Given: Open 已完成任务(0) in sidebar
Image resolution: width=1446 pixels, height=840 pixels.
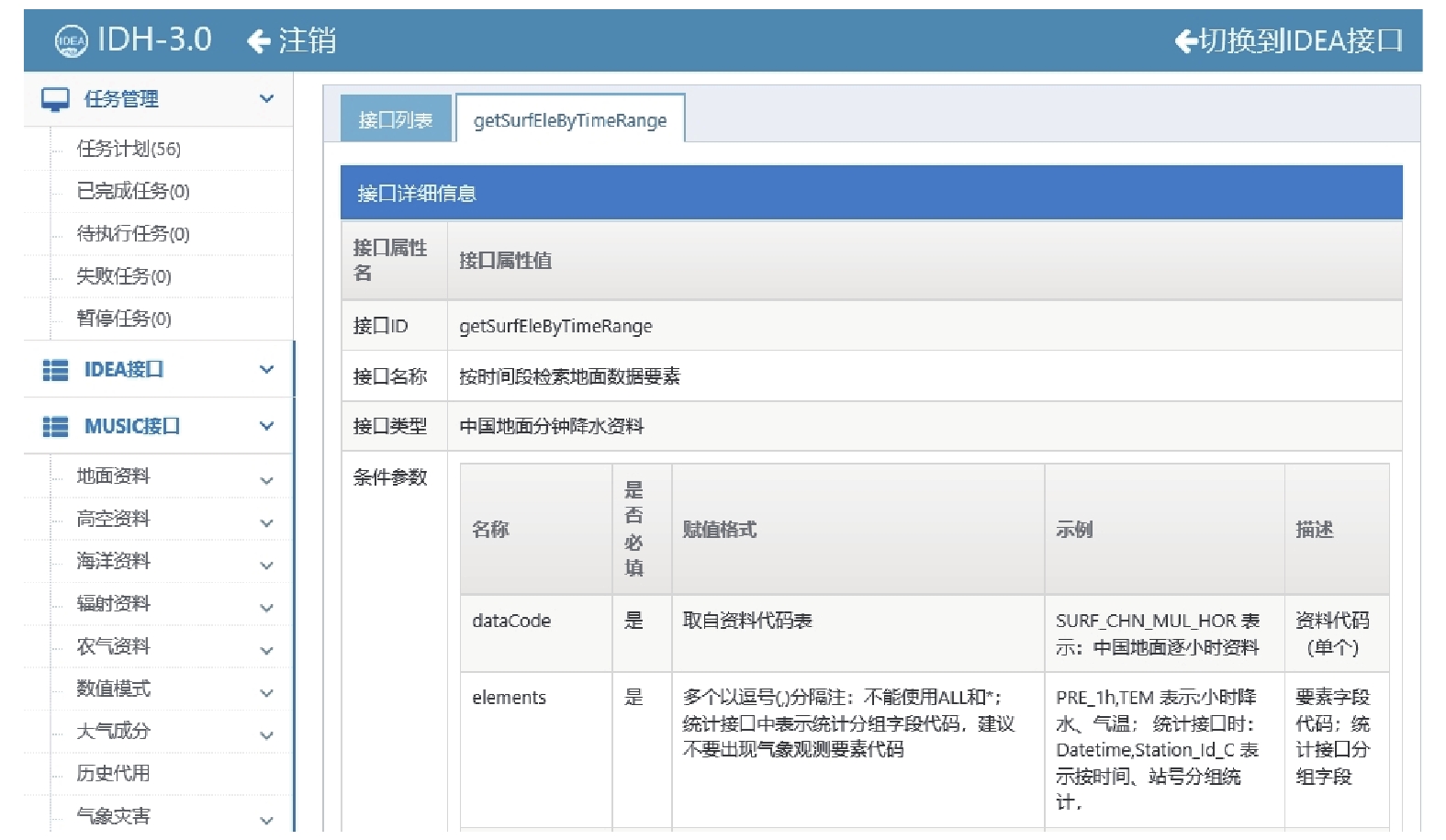Looking at the screenshot, I should click(133, 191).
